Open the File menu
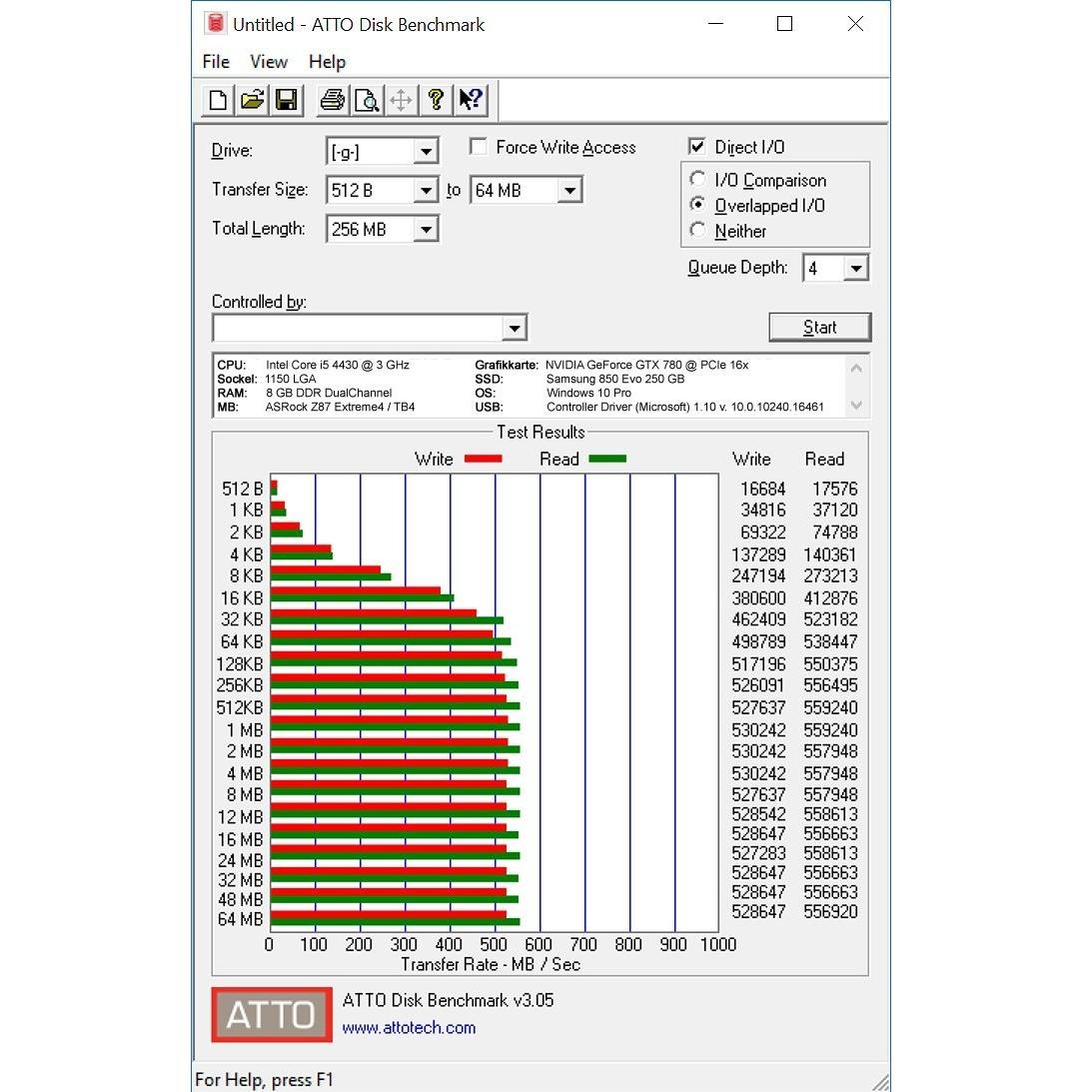This screenshot has height=1092, width=1092. (216, 62)
